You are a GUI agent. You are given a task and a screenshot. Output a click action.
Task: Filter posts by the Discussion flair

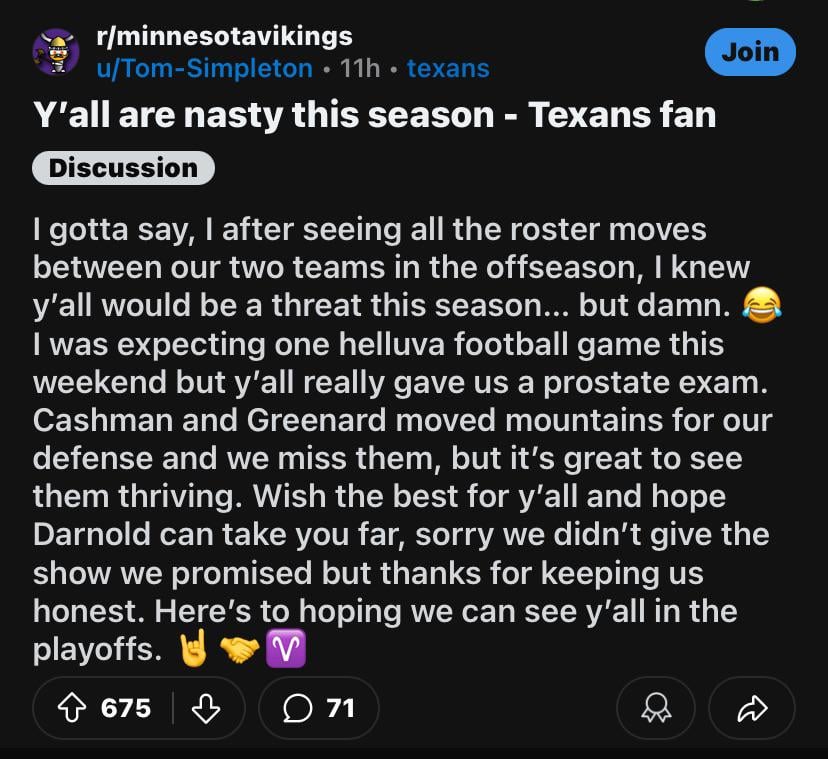click(122, 166)
